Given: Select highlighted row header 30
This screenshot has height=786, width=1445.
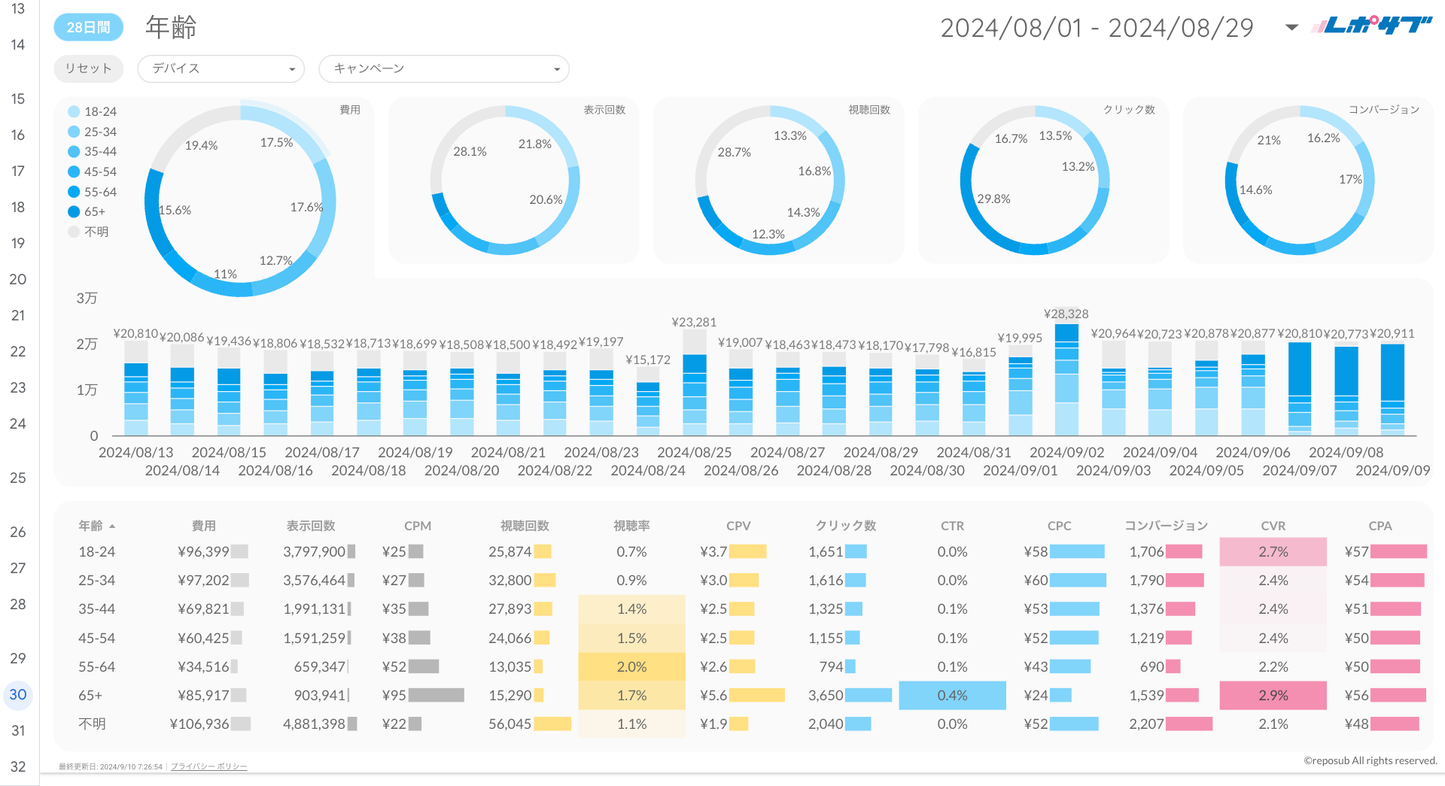Looking at the screenshot, I should (18, 695).
